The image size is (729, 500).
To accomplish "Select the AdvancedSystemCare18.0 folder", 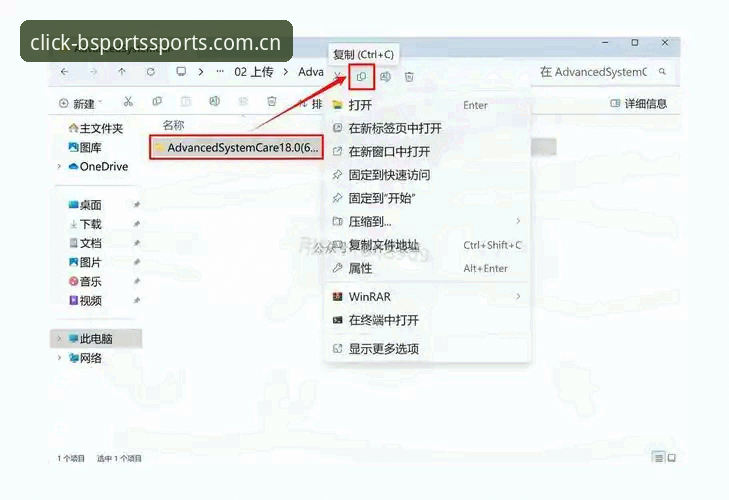I will pos(236,147).
